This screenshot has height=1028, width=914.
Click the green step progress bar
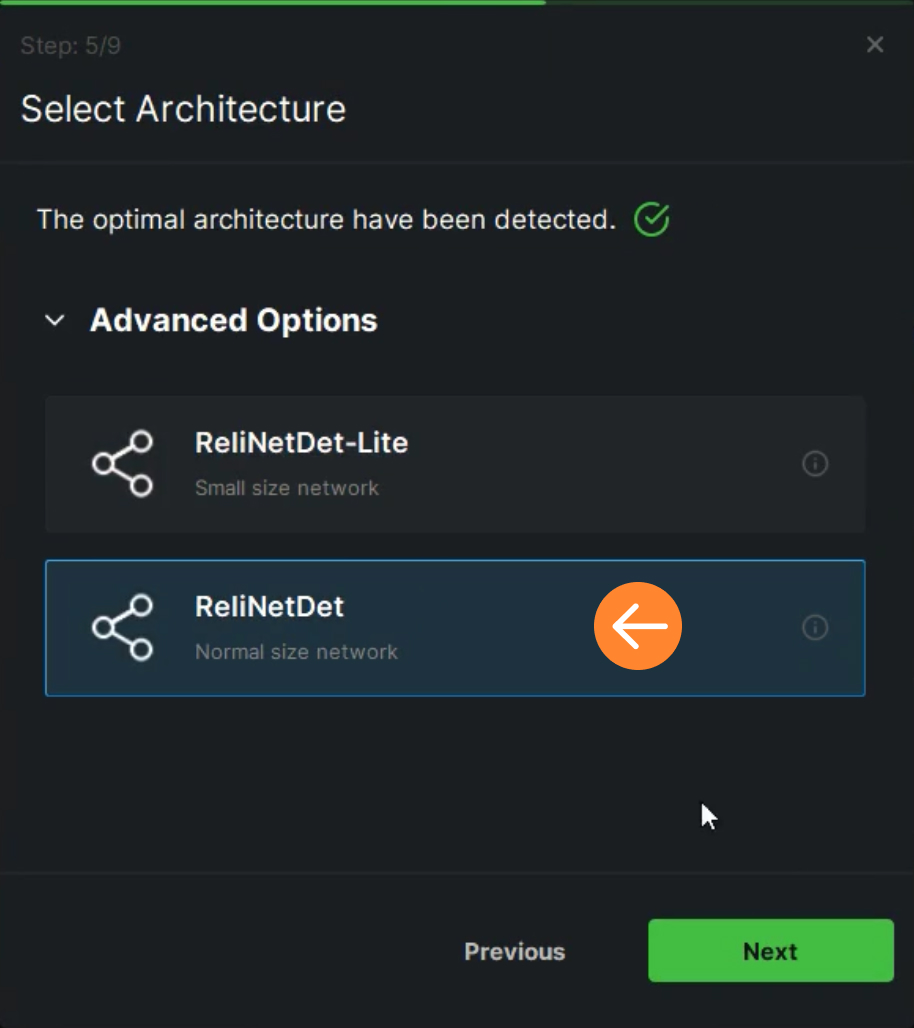(273, 3)
